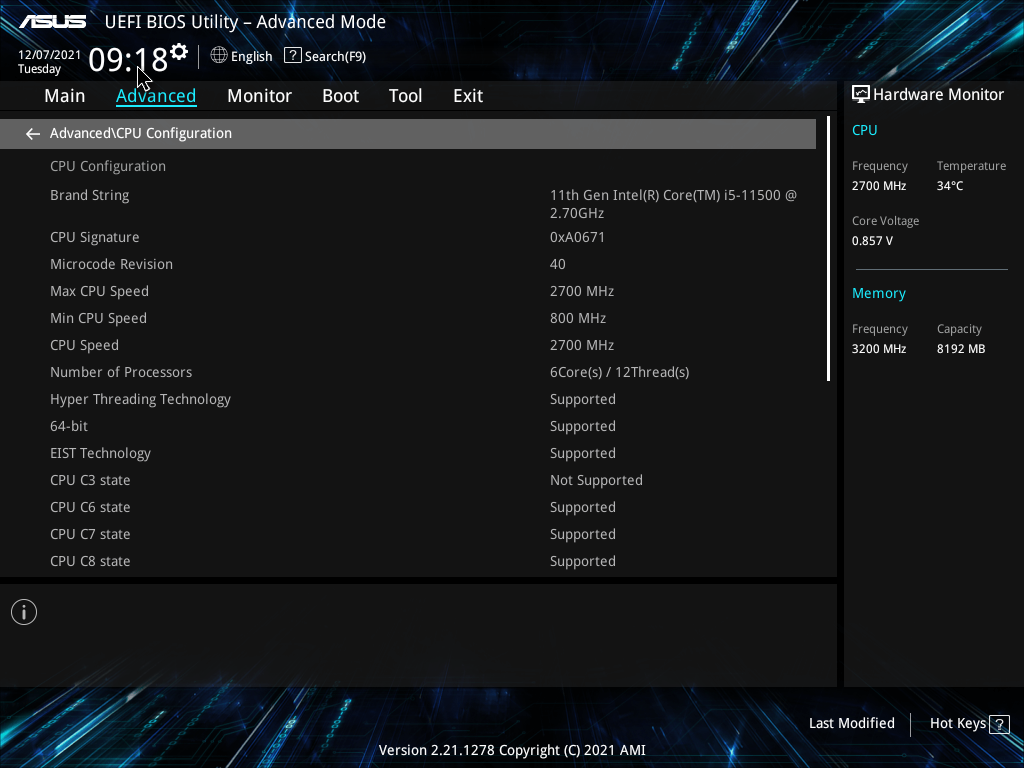Click the UEFI BIOS Utility title
Image resolution: width=1024 pixels, height=768 pixels.
(245, 22)
